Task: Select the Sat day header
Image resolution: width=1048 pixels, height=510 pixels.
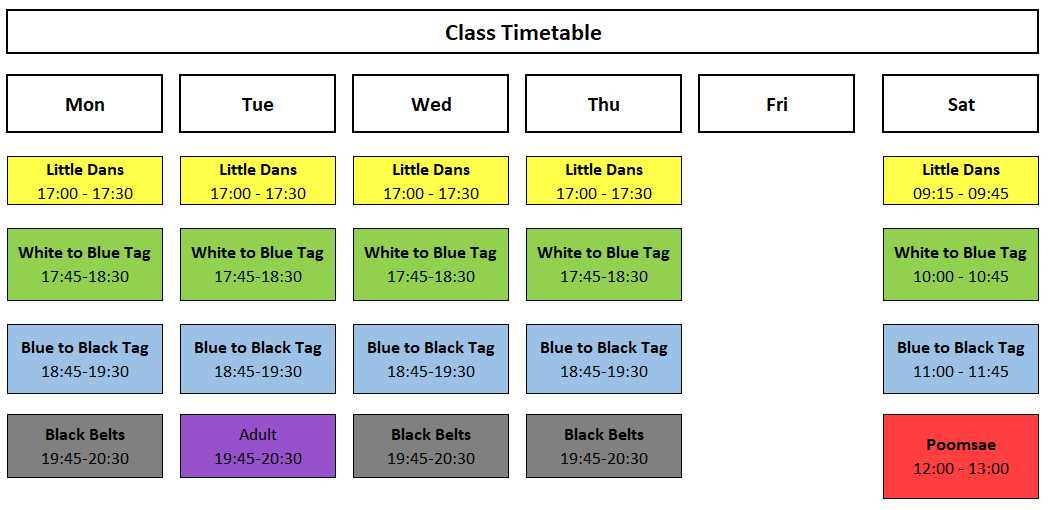Action: coord(960,104)
